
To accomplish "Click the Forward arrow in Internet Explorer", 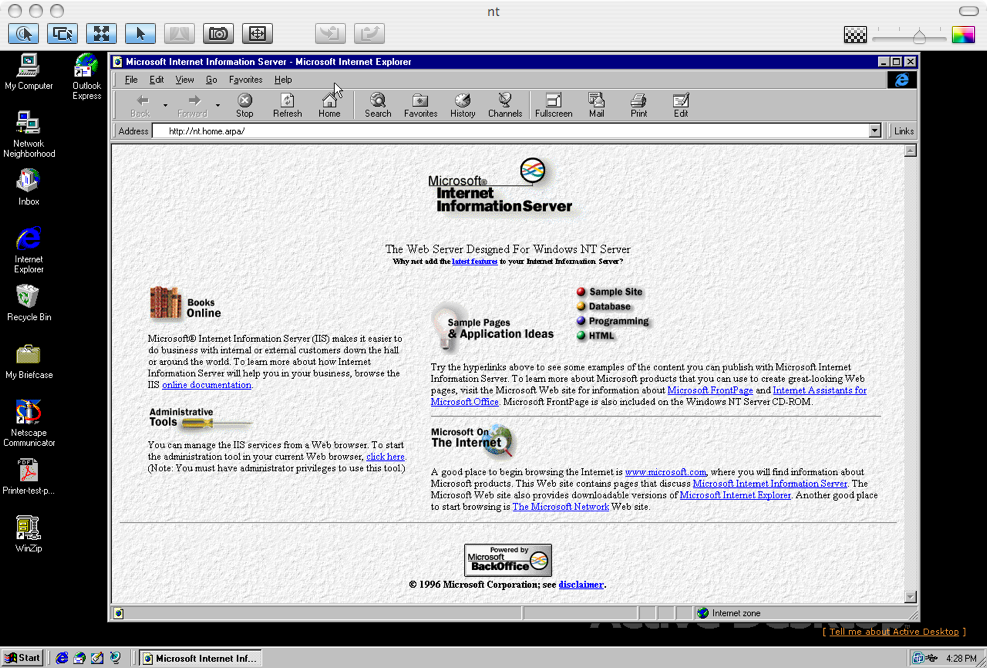I will (x=193, y=105).
